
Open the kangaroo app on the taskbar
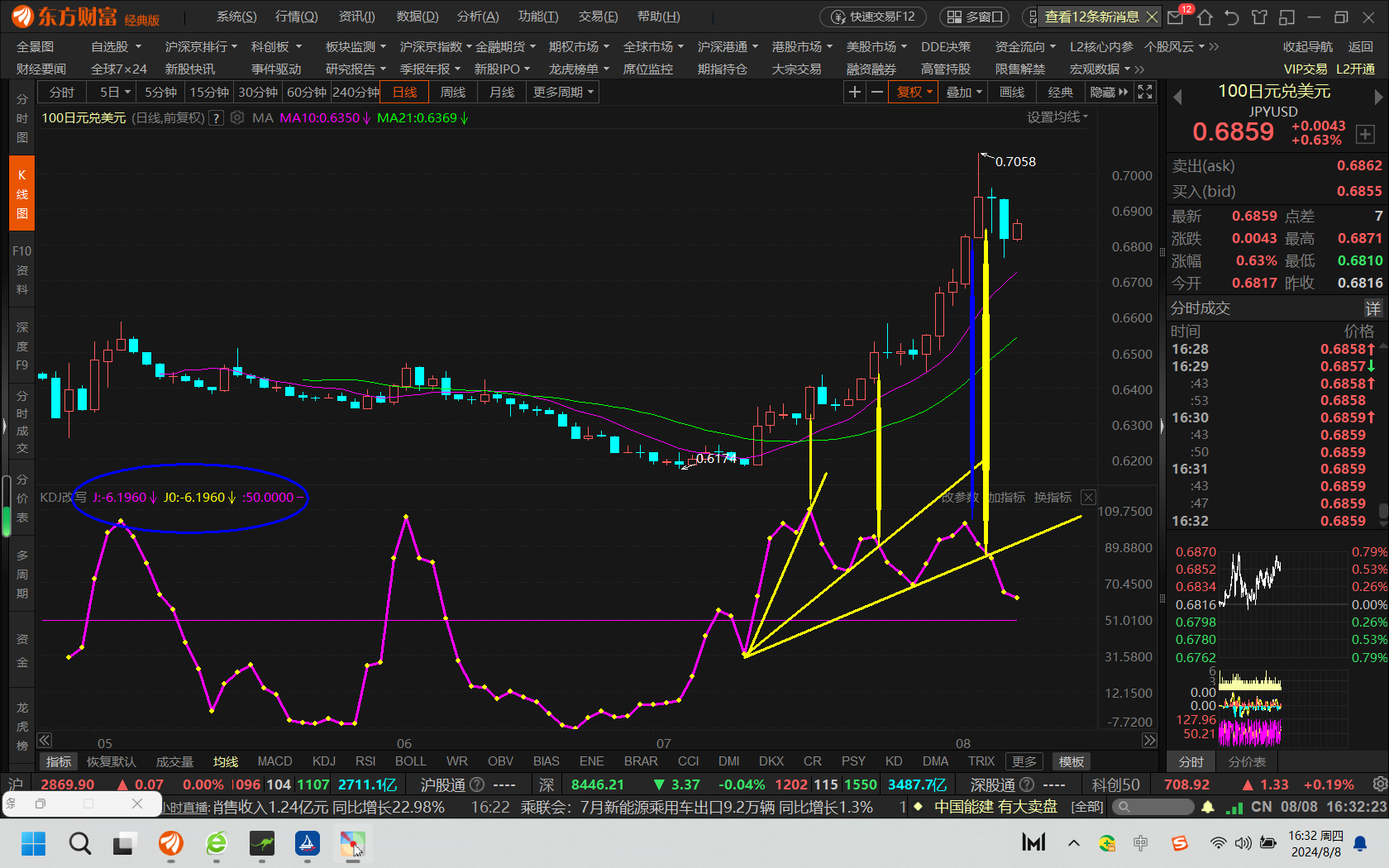pos(262,843)
